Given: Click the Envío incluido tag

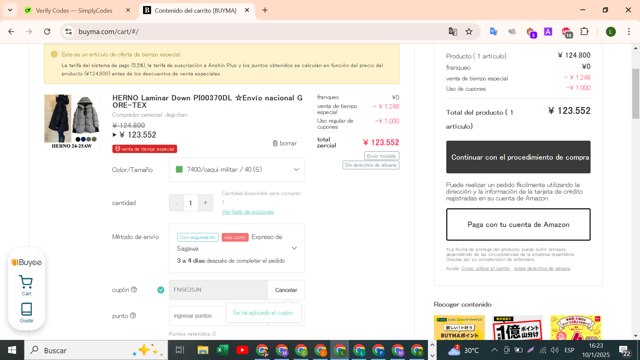Looking at the screenshot, I should point(382,156).
